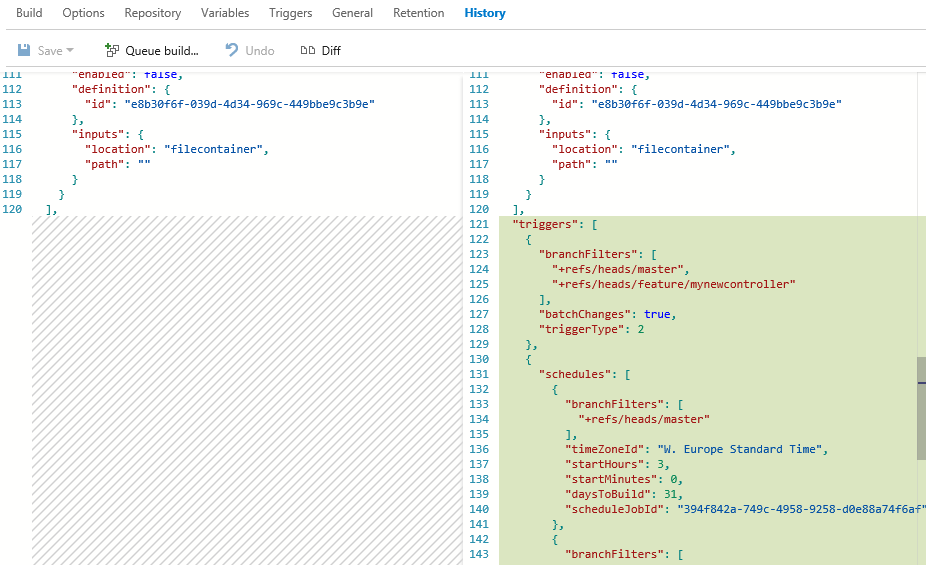Click the Save button label
The image size is (926, 565).
click(x=50, y=51)
